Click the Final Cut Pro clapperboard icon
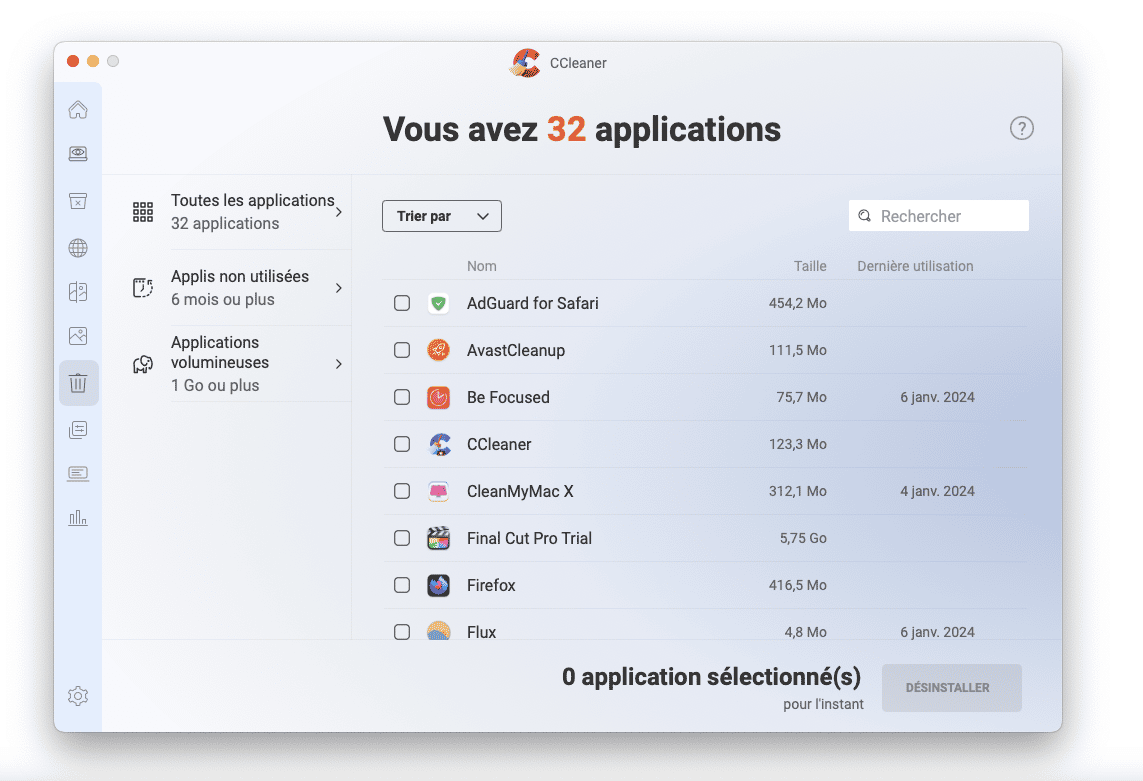This screenshot has width=1143, height=781. [x=438, y=538]
